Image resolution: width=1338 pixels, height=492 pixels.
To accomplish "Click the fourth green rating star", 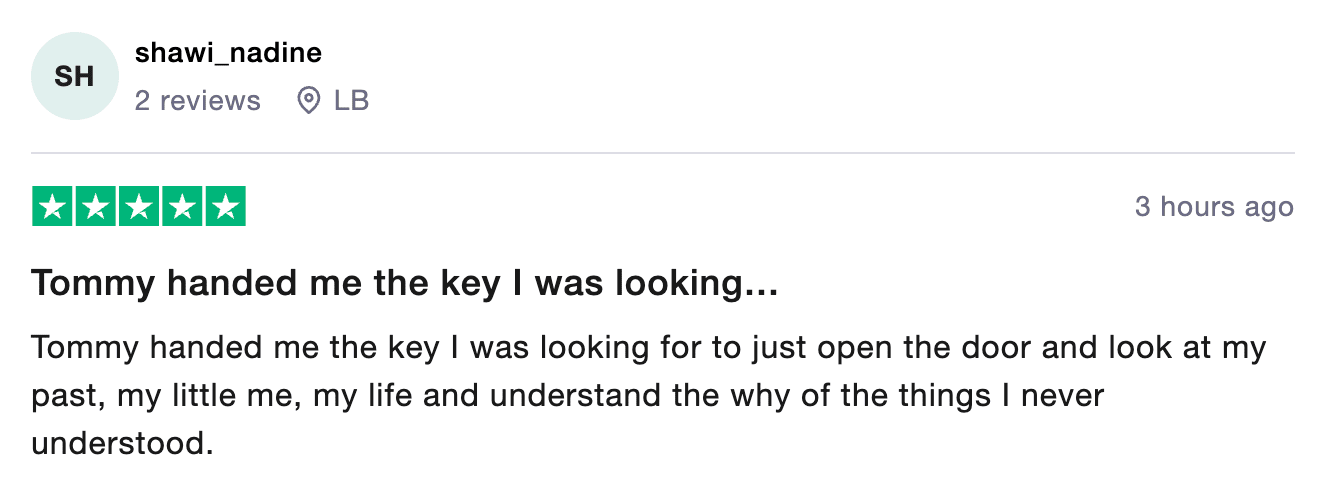I will pyautogui.click(x=182, y=206).
